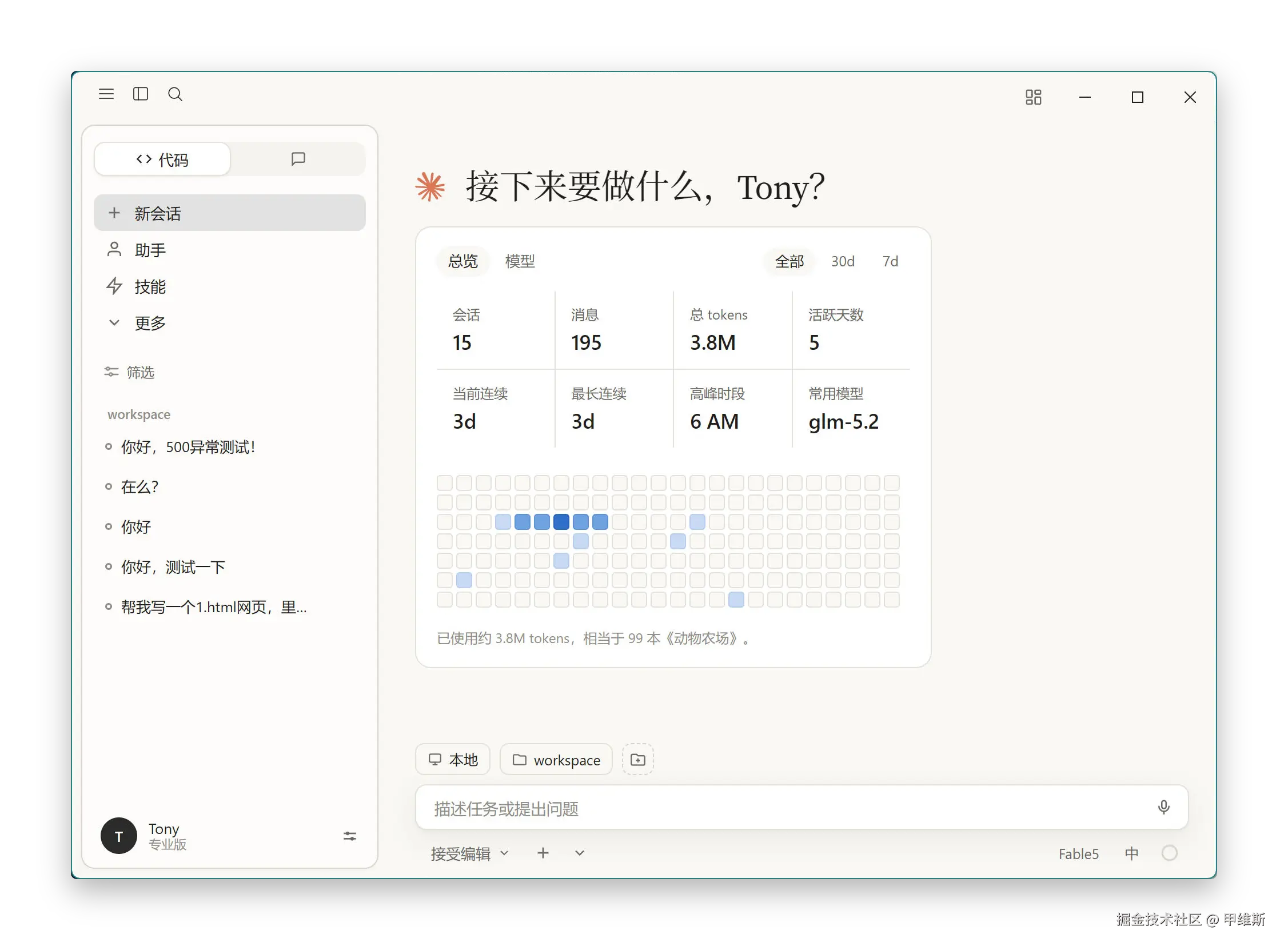Choose the 7d time range
This screenshot has height=950, width=1288.
pyautogui.click(x=891, y=262)
